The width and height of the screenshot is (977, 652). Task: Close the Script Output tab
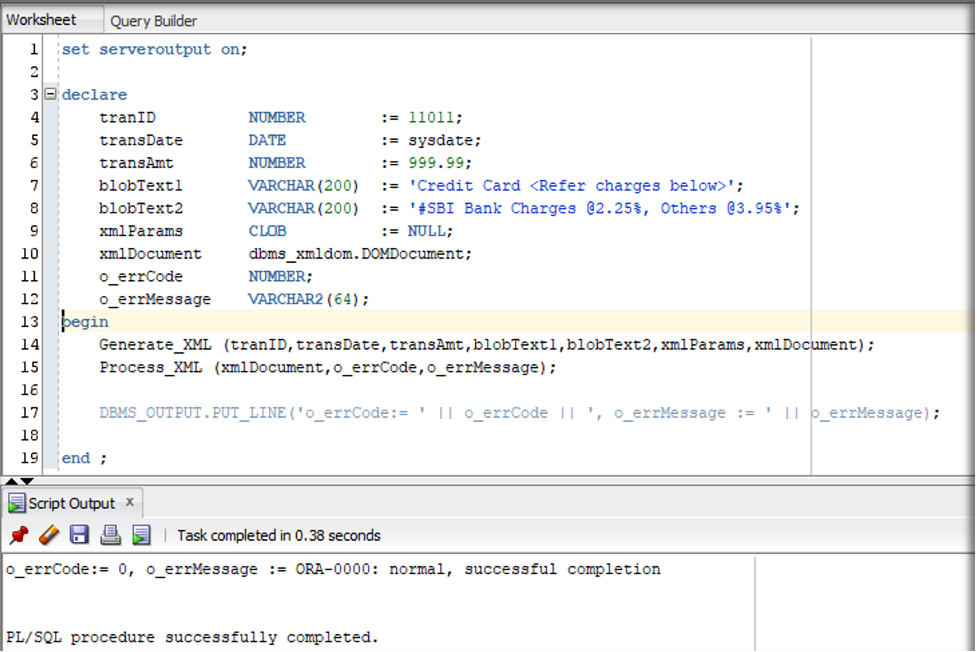[x=130, y=502]
